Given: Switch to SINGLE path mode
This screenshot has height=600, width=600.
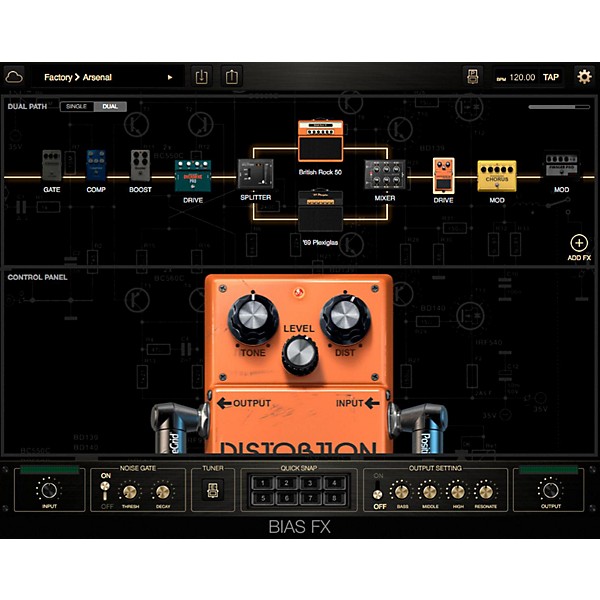Looking at the screenshot, I should pos(77,106).
